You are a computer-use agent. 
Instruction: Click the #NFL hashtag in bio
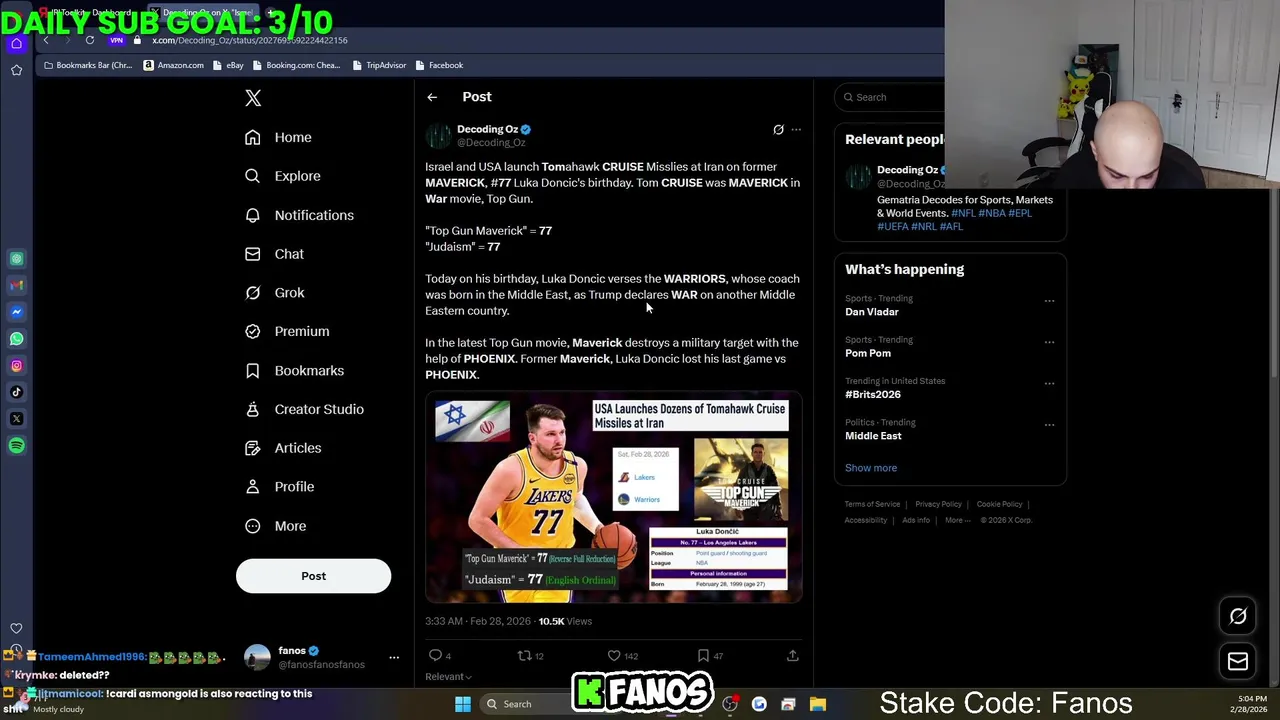click(963, 213)
